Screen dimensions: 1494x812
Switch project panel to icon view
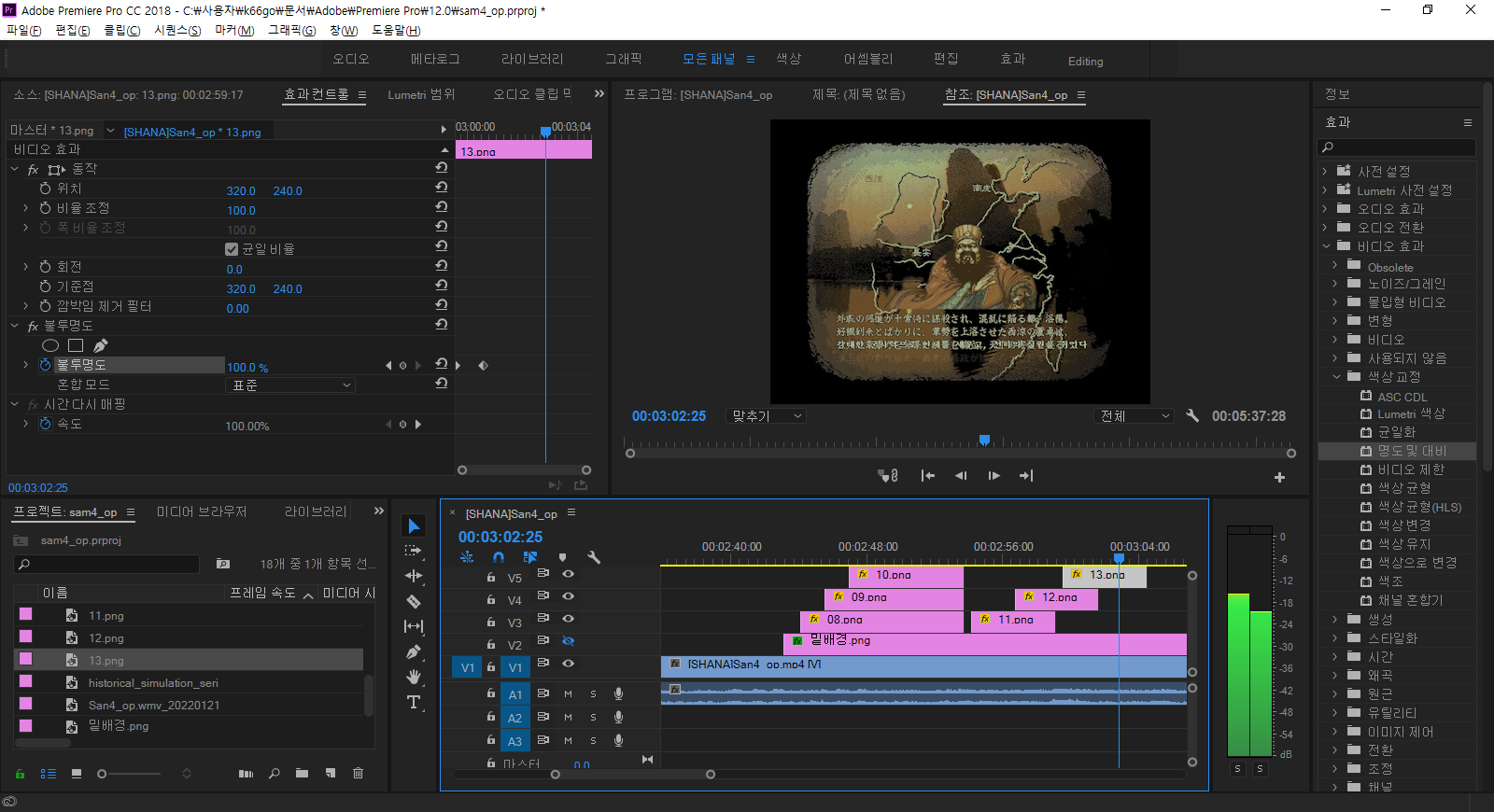[x=77, y=774]
